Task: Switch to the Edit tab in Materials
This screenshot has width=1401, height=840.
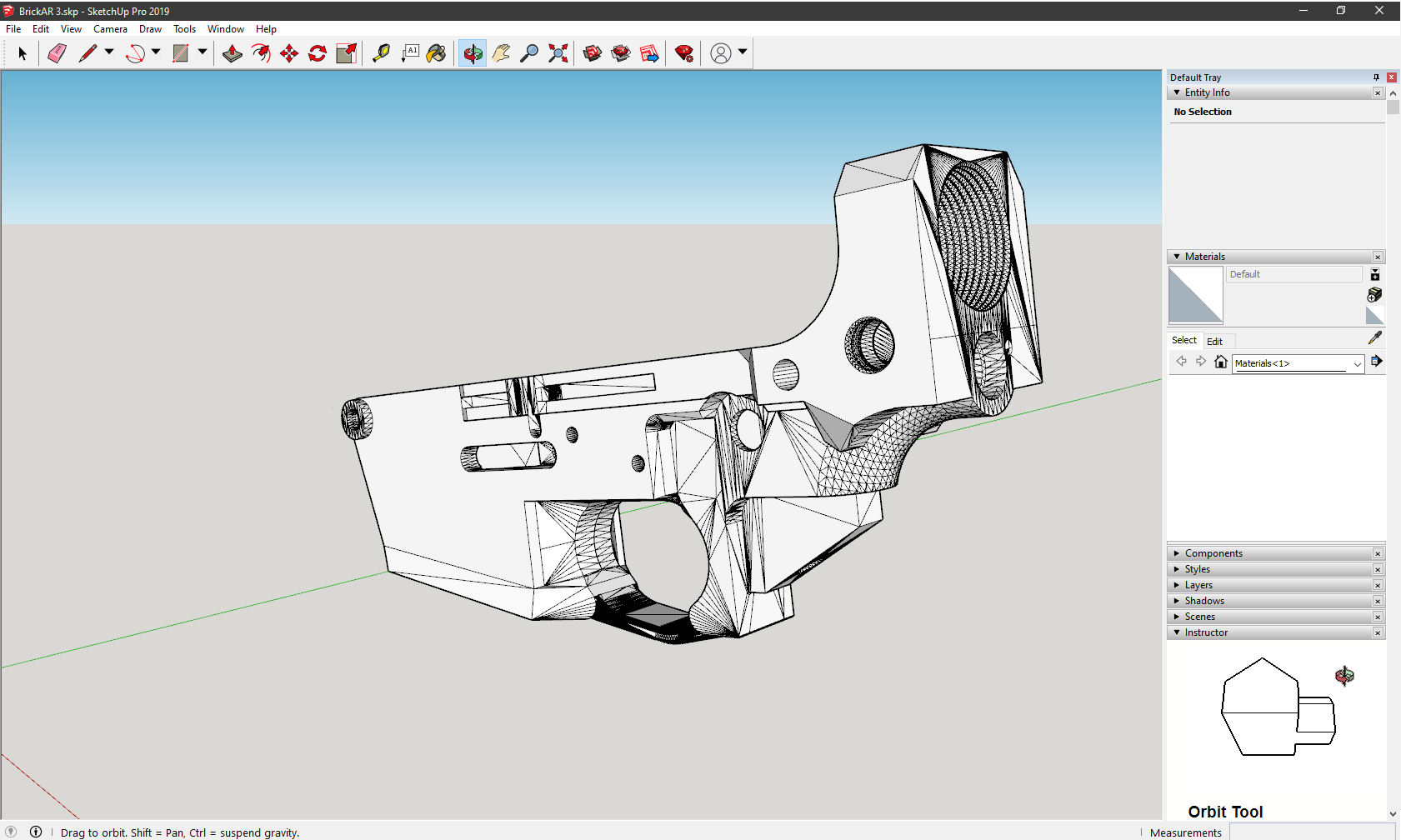Action: 1214,341
